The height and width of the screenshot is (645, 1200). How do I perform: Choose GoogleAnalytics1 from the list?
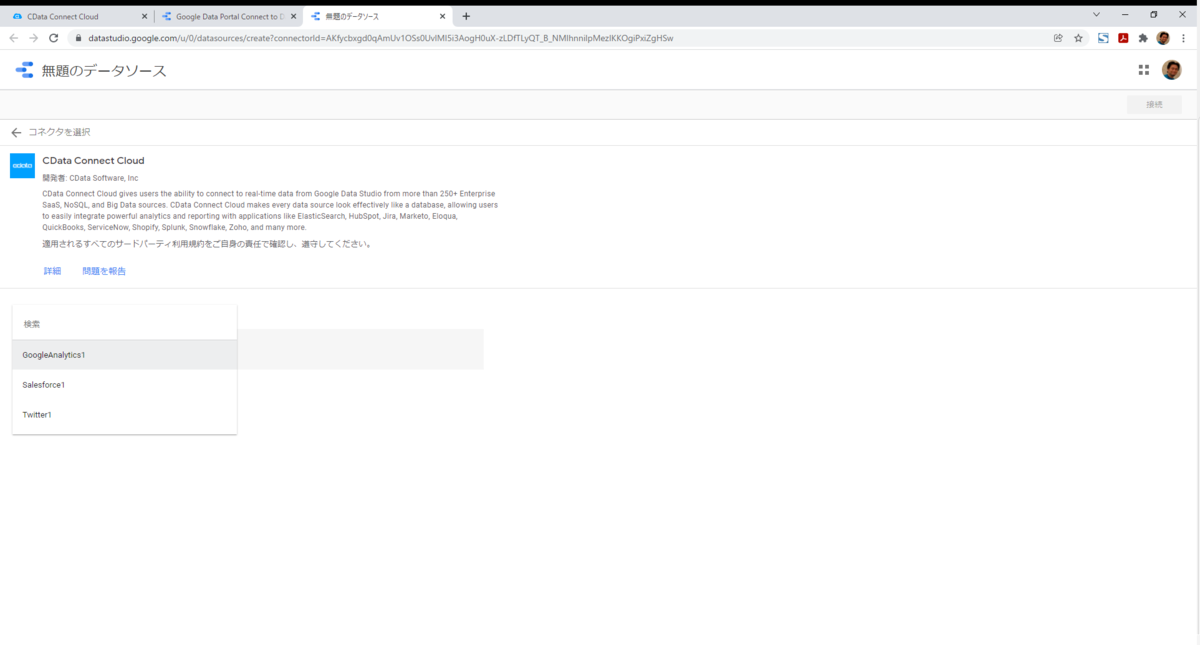(125, 355)
